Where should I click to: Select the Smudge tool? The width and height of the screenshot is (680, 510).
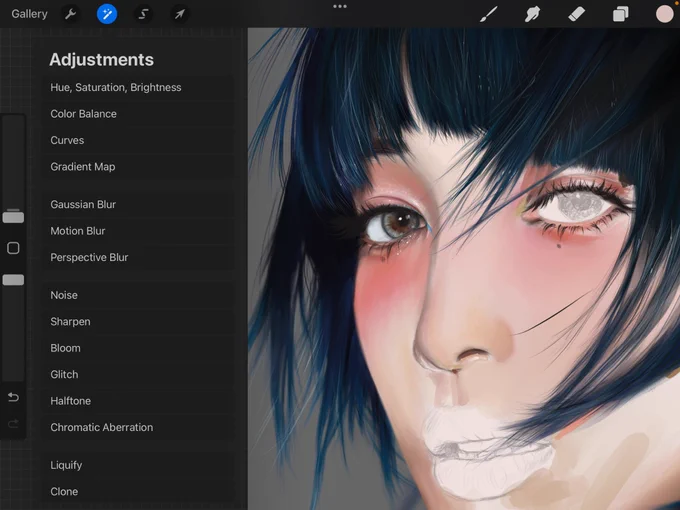pyautogui.click(x=532, y=14)
